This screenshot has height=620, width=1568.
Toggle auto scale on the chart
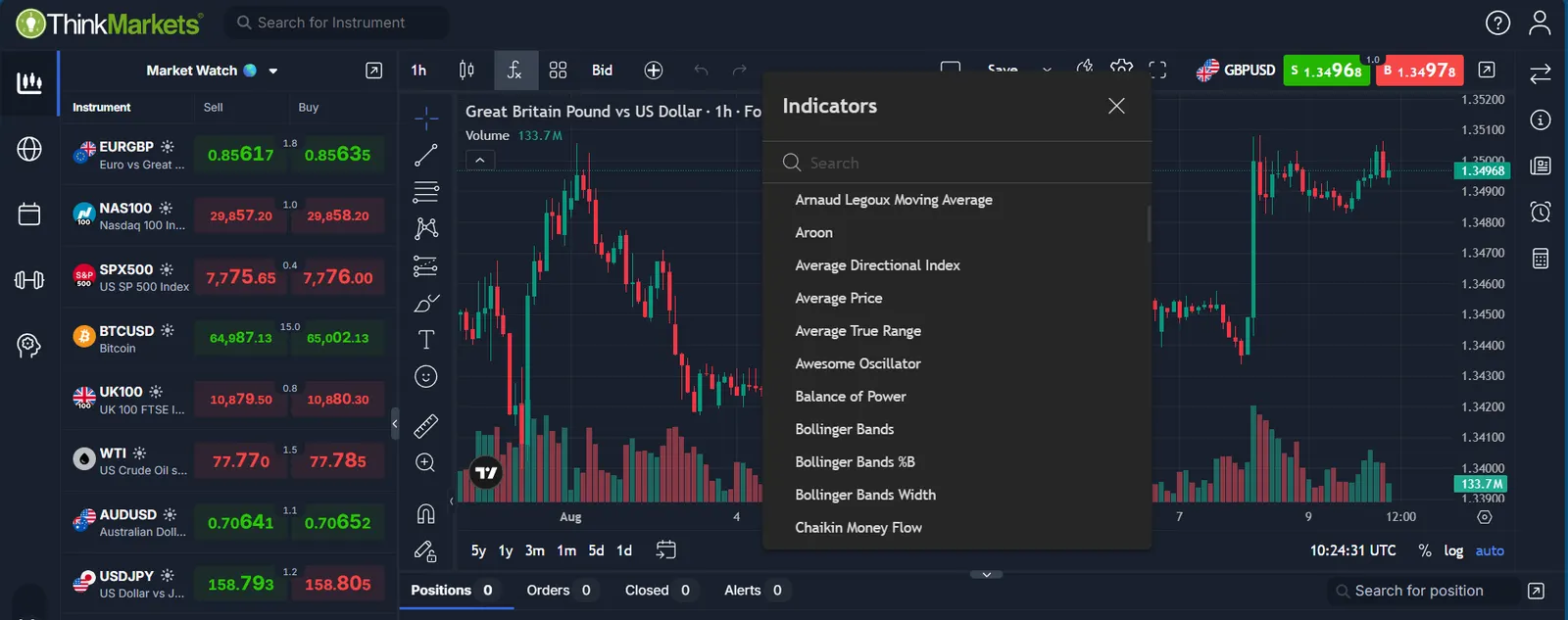[1490, 550]
